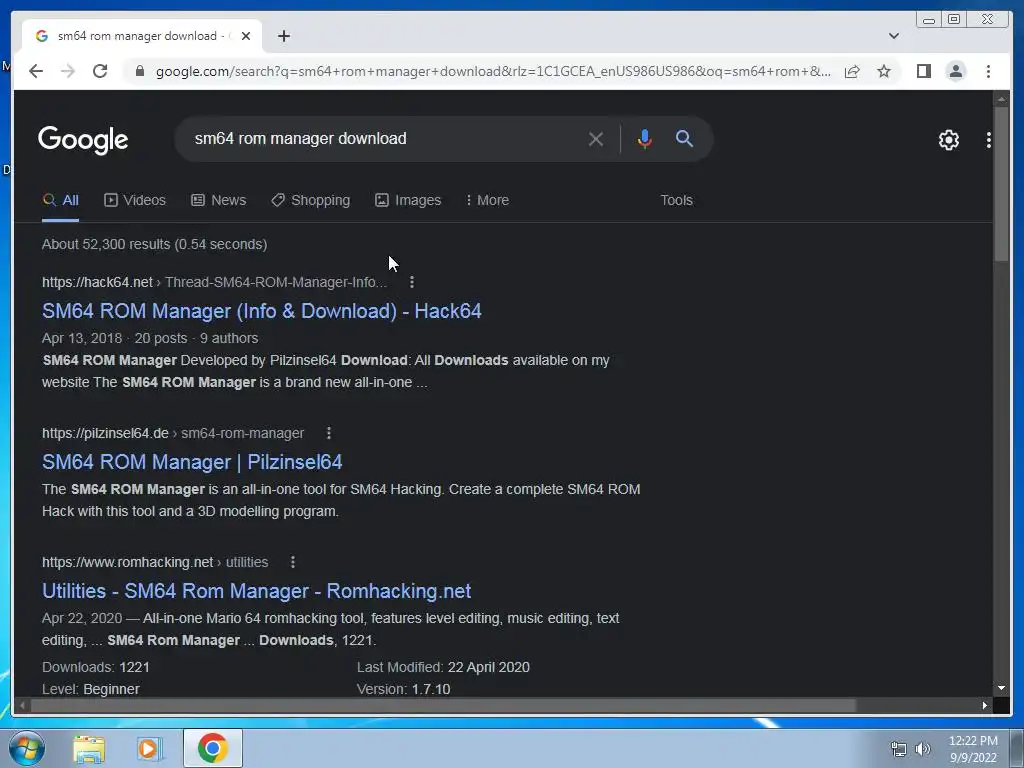The height and width of the screenshot is (768, 1024).
Task: Click the pilzinsel64.de URL breadcrumb
Action: pyautogui.click(x=173, y=433)
